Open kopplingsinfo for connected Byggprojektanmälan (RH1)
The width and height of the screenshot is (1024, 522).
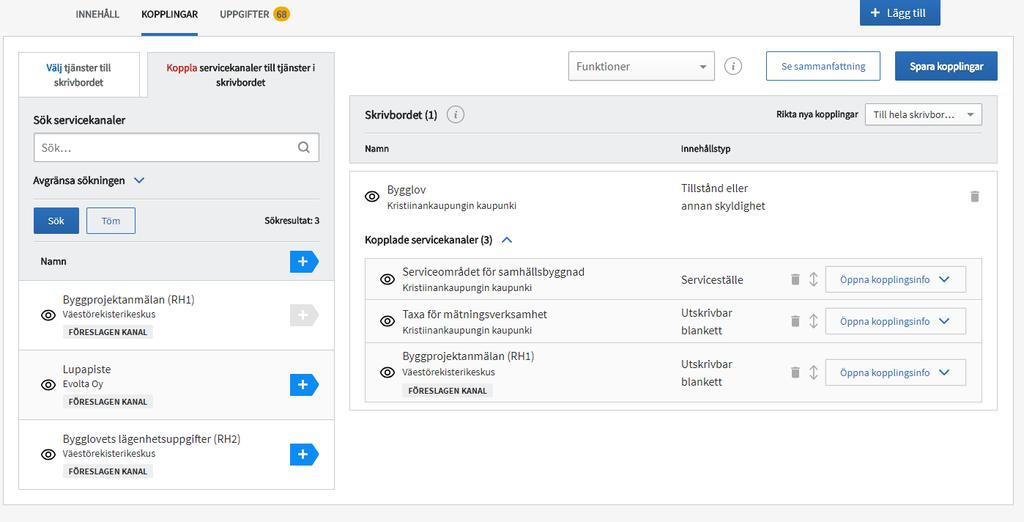(895, 372)
